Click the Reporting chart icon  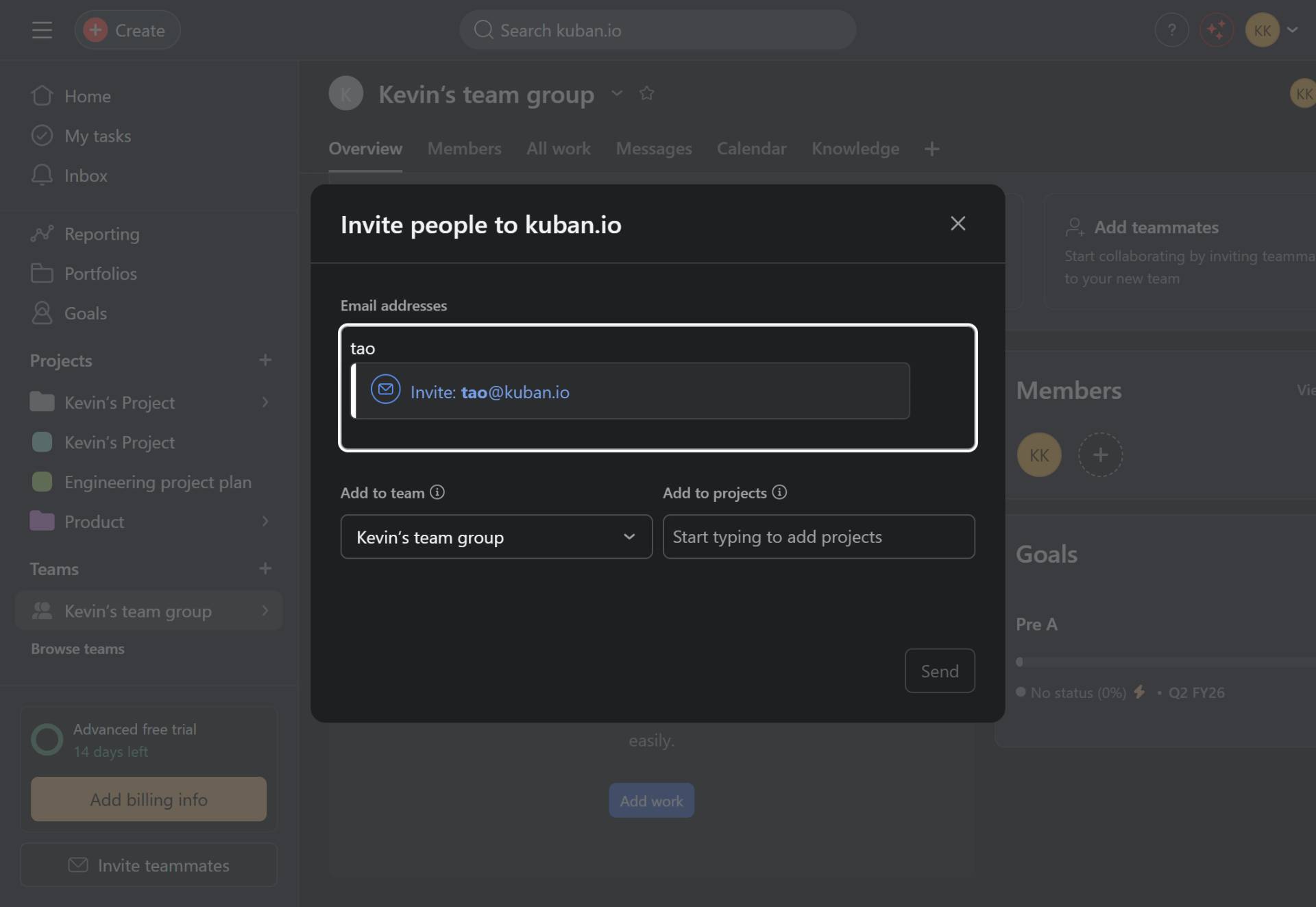pyautogui.click(x=42, y=234)
